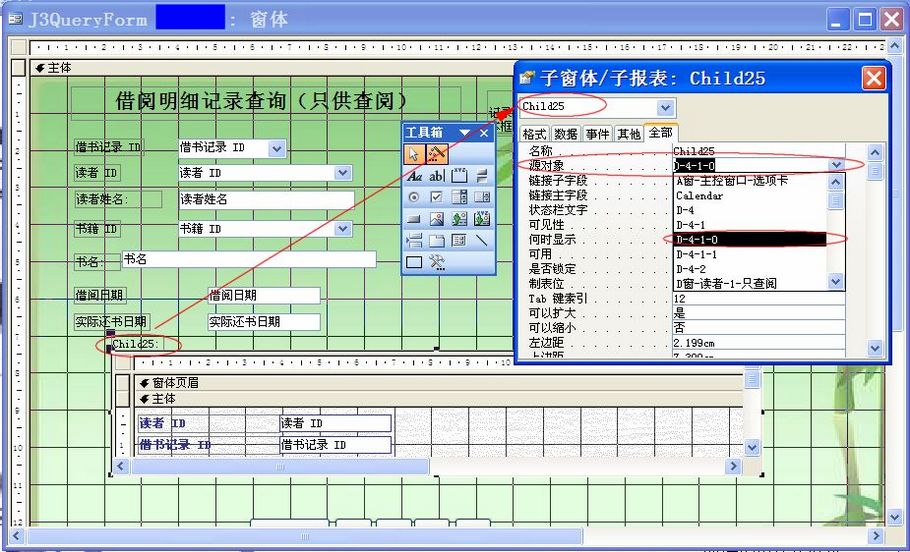Click the 窗体页眉 section bar in subform
910x552 pixels.
pyautogui.click(x=438, y=383)
